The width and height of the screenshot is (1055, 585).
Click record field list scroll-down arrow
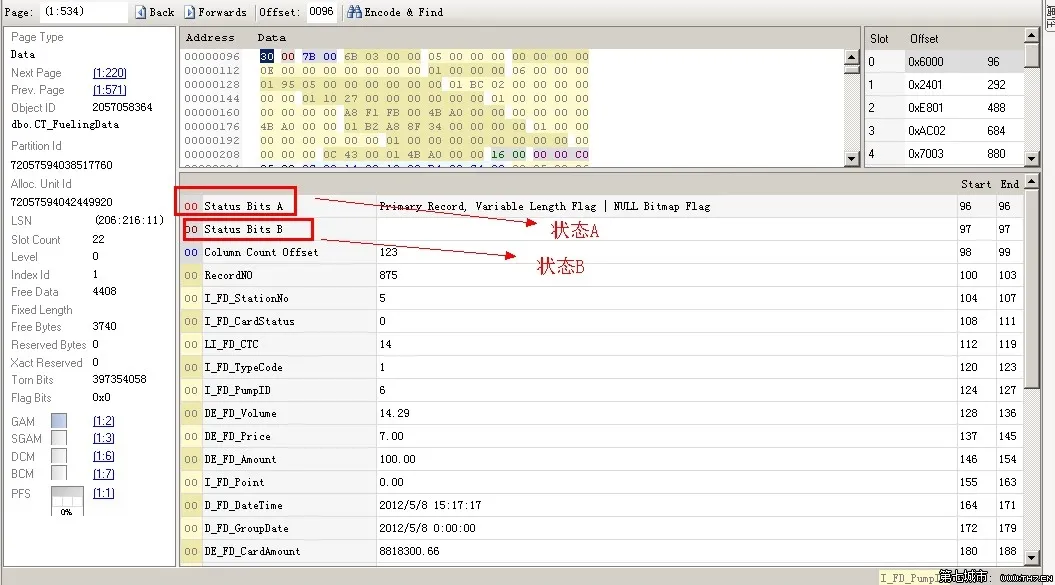(1031, 557)
